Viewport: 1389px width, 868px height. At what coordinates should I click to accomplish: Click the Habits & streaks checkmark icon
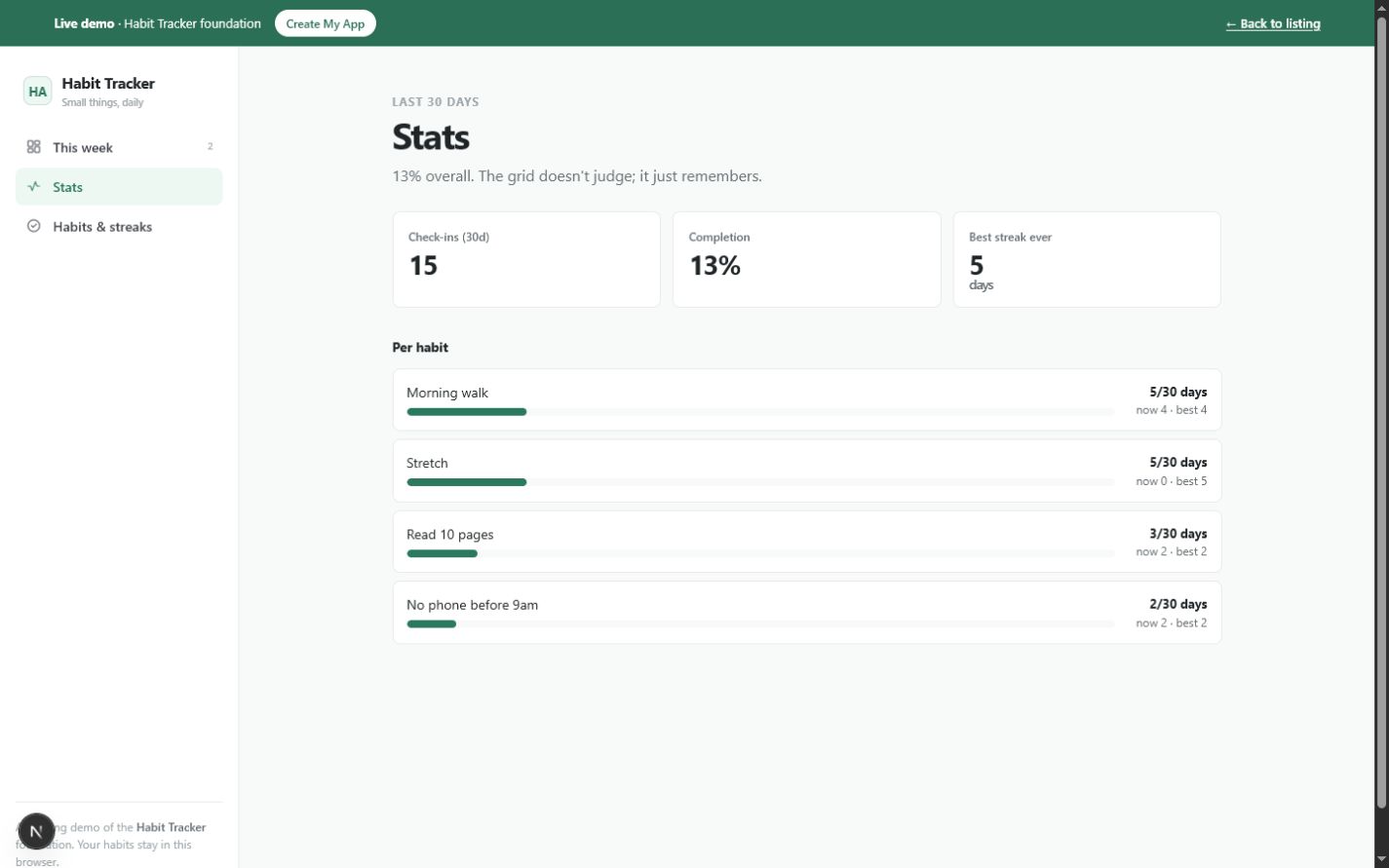pos(34,226)
